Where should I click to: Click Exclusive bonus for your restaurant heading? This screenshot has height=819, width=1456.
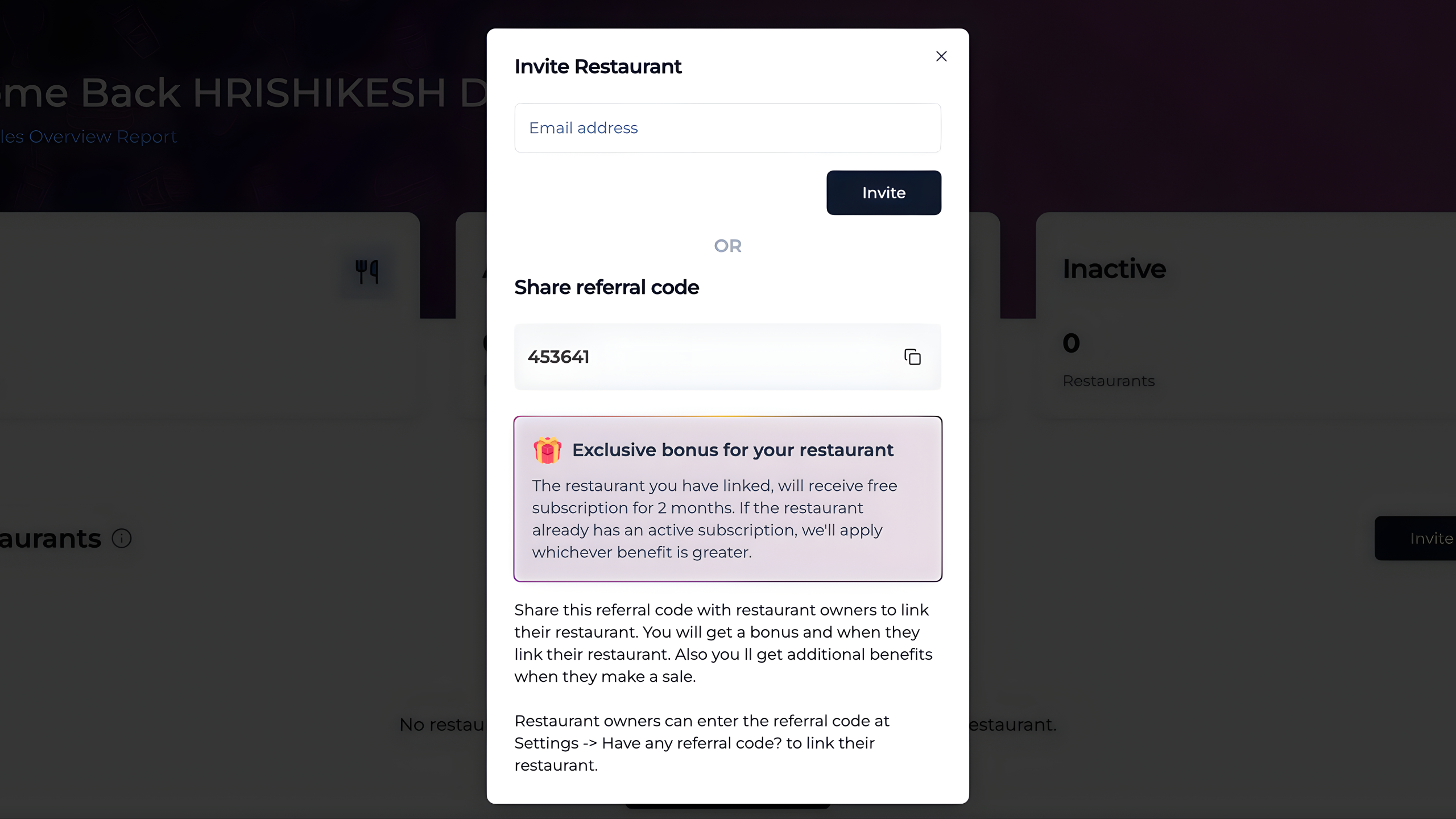click(x=732, y=450)
